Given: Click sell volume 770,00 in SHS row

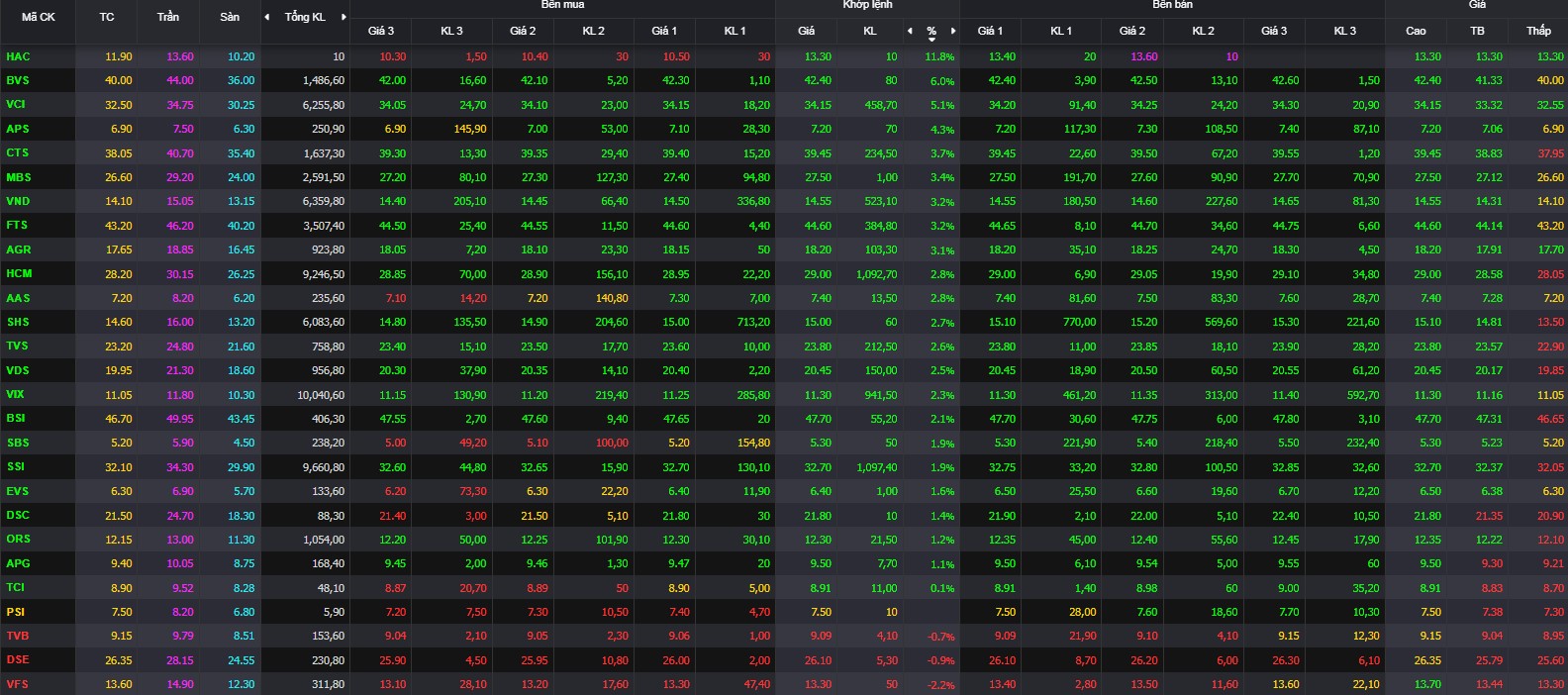Looking at the screenshot, I should [x=1079, y=322].
